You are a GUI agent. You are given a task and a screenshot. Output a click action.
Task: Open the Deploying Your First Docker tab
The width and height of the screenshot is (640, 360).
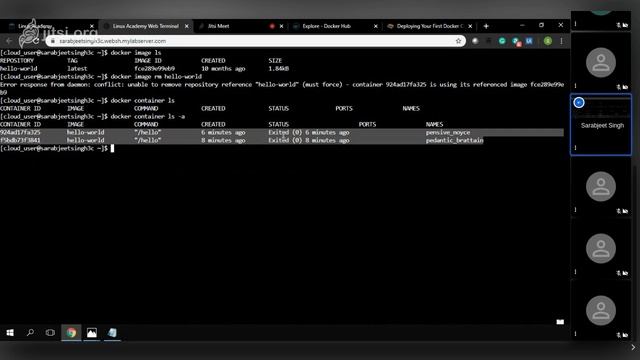(430, 26)
